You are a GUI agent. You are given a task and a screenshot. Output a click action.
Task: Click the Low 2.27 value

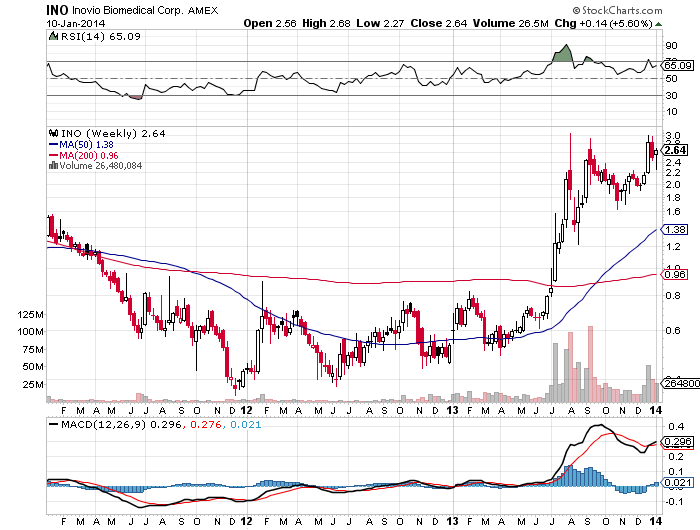coord(380,23)
